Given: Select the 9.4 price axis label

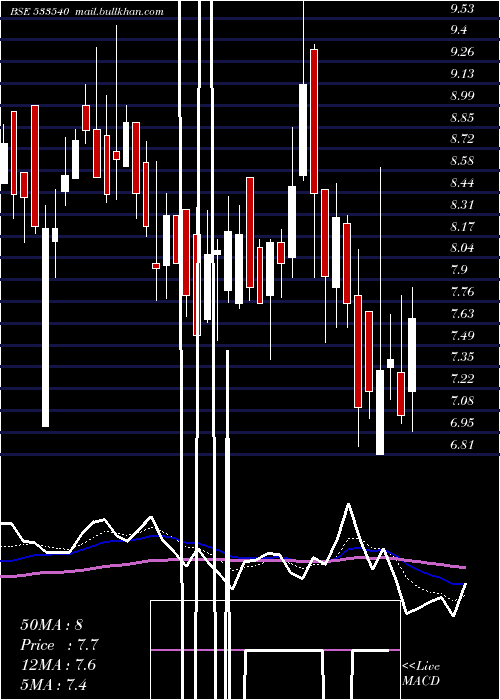Looking at the screenshot, I should [458, 30].
